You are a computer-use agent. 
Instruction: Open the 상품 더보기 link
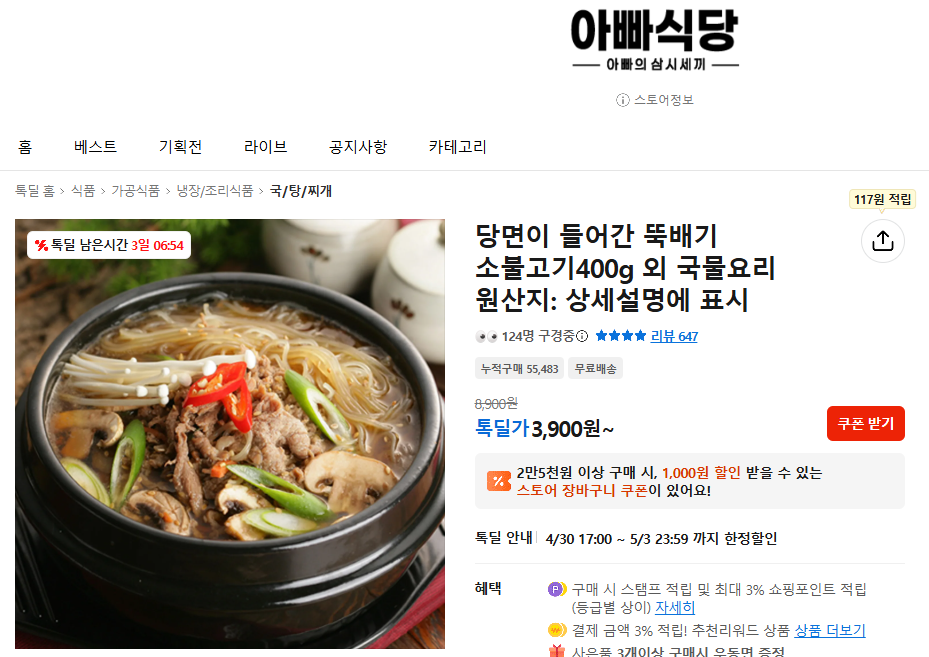(x=829, y=630)
